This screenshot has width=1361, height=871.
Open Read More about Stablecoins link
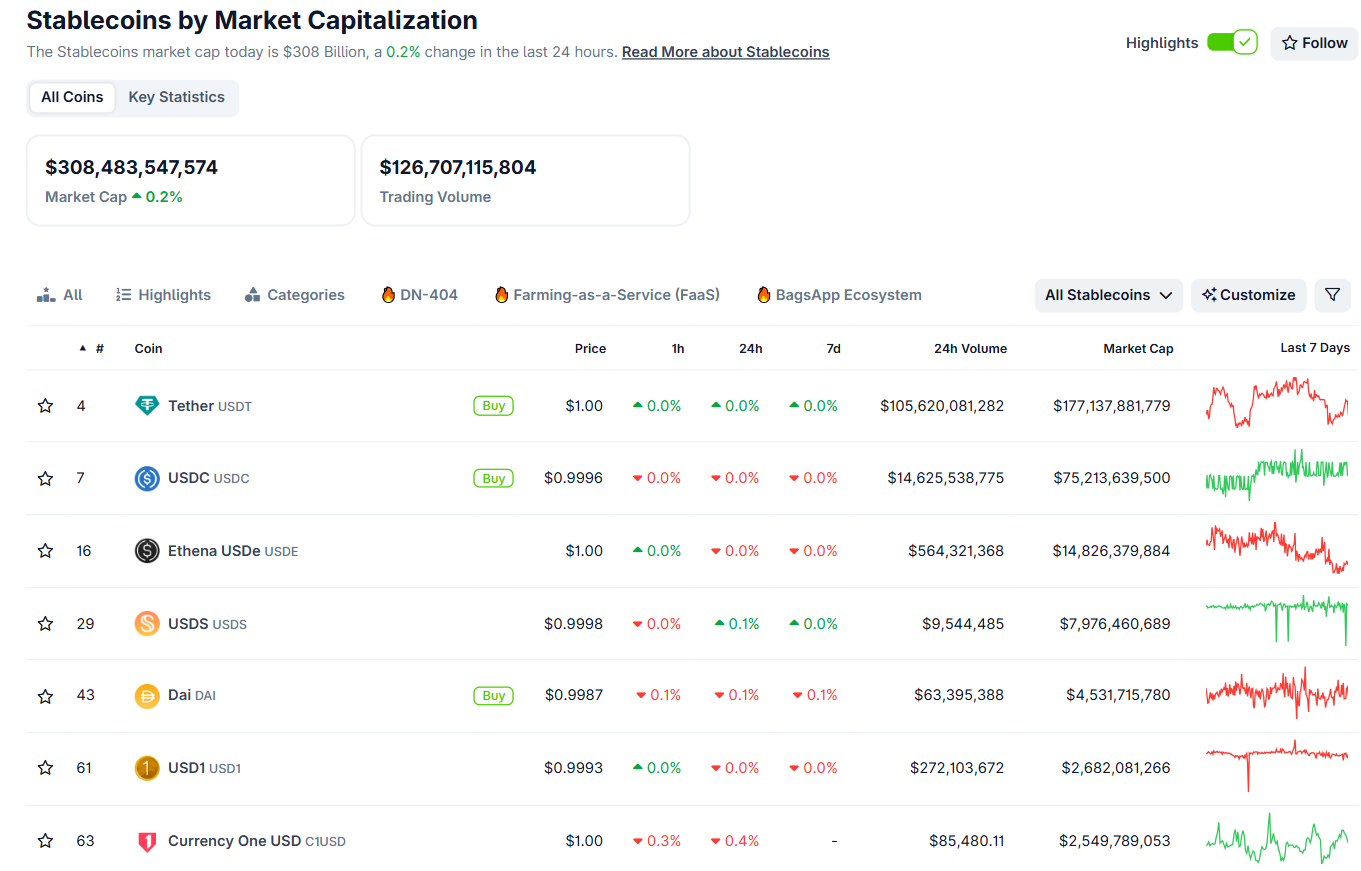(725, 51)
